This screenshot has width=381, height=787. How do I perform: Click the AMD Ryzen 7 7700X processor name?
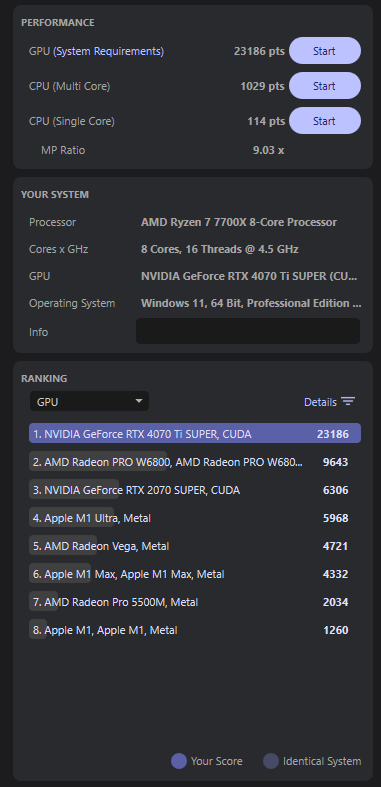click(x=239, y=222)
